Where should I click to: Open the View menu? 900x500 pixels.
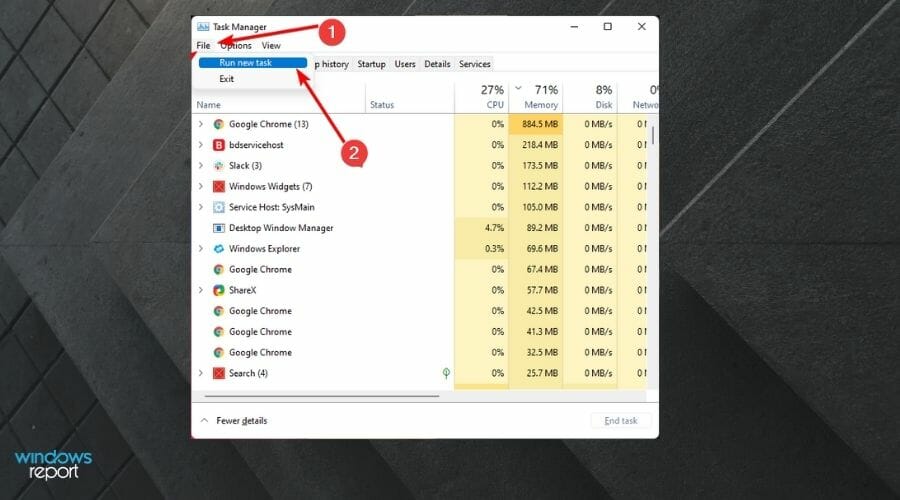click(271, 45)
